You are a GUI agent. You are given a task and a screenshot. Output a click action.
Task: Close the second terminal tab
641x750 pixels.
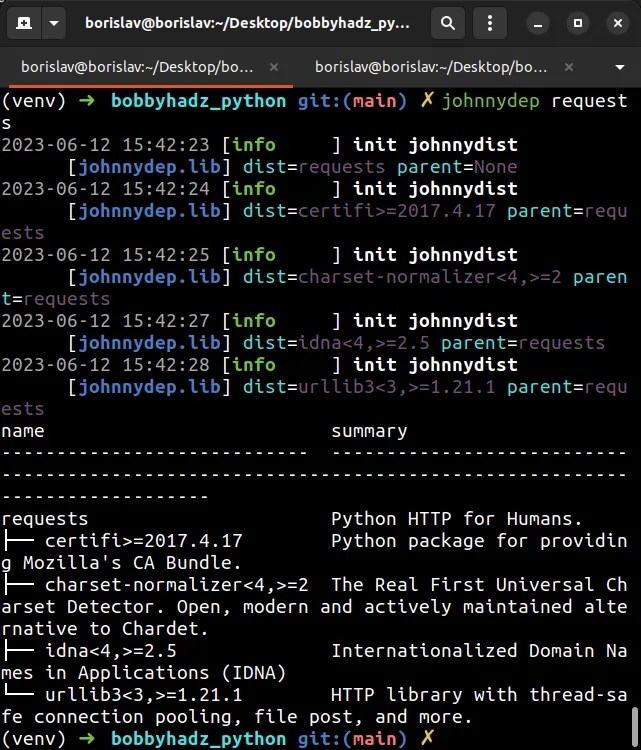(x=569, y=67)
